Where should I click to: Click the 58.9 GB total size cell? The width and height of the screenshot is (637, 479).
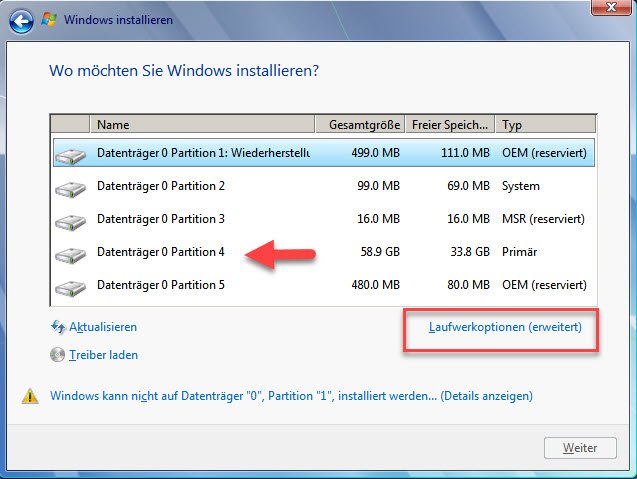click(x=380, y=252)
